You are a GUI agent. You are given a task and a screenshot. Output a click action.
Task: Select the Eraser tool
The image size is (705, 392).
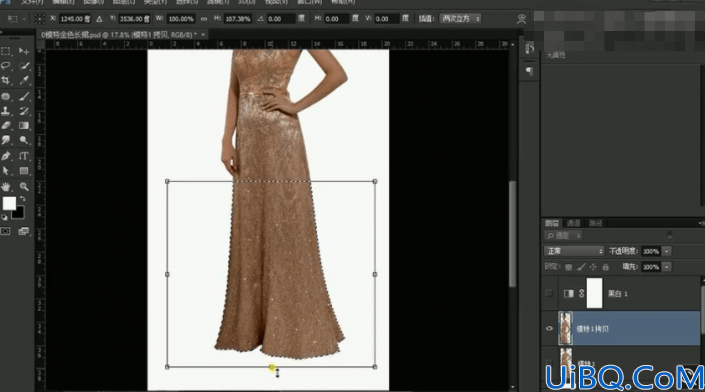pos(6,125)
